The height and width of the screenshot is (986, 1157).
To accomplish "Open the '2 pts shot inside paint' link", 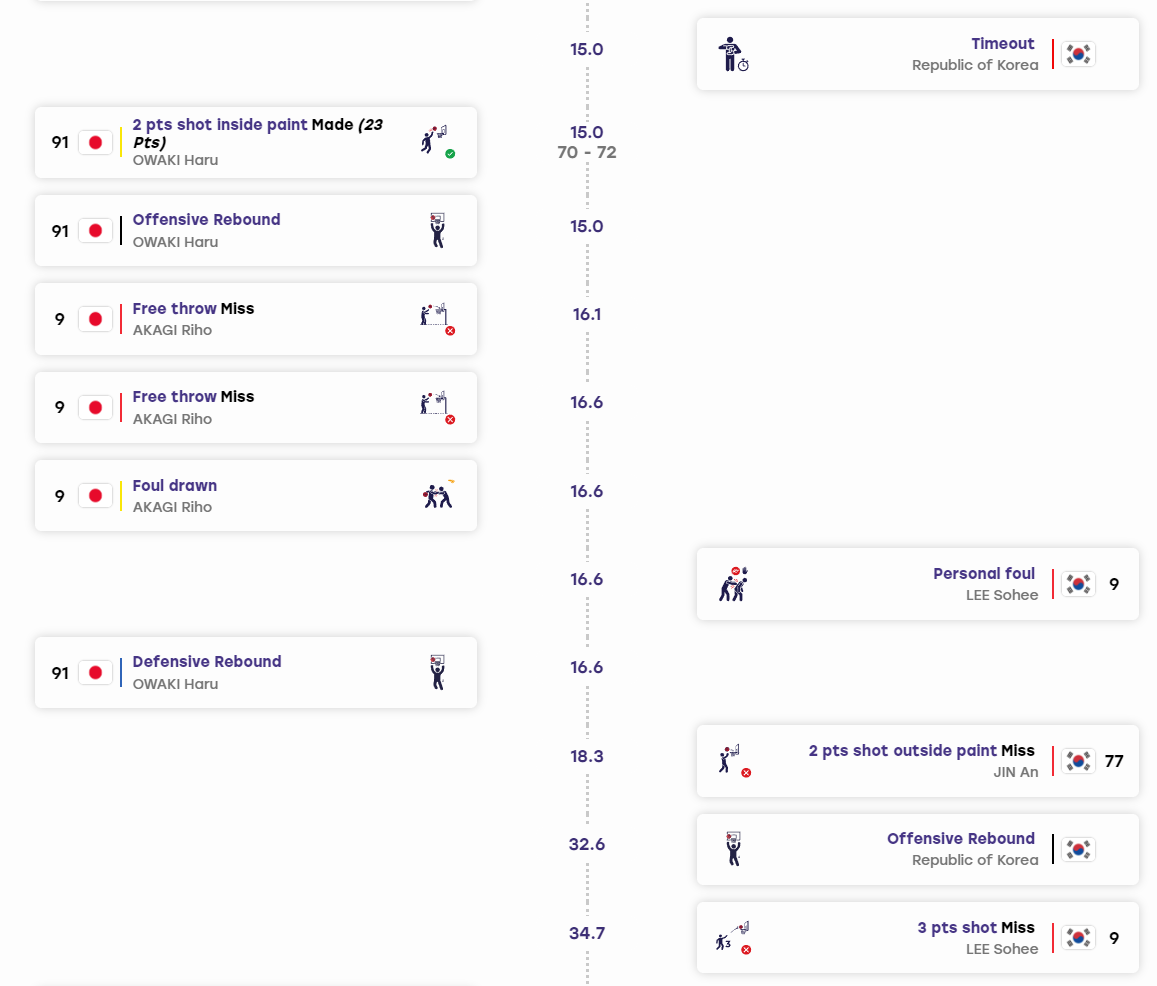I will coord(220,125).
